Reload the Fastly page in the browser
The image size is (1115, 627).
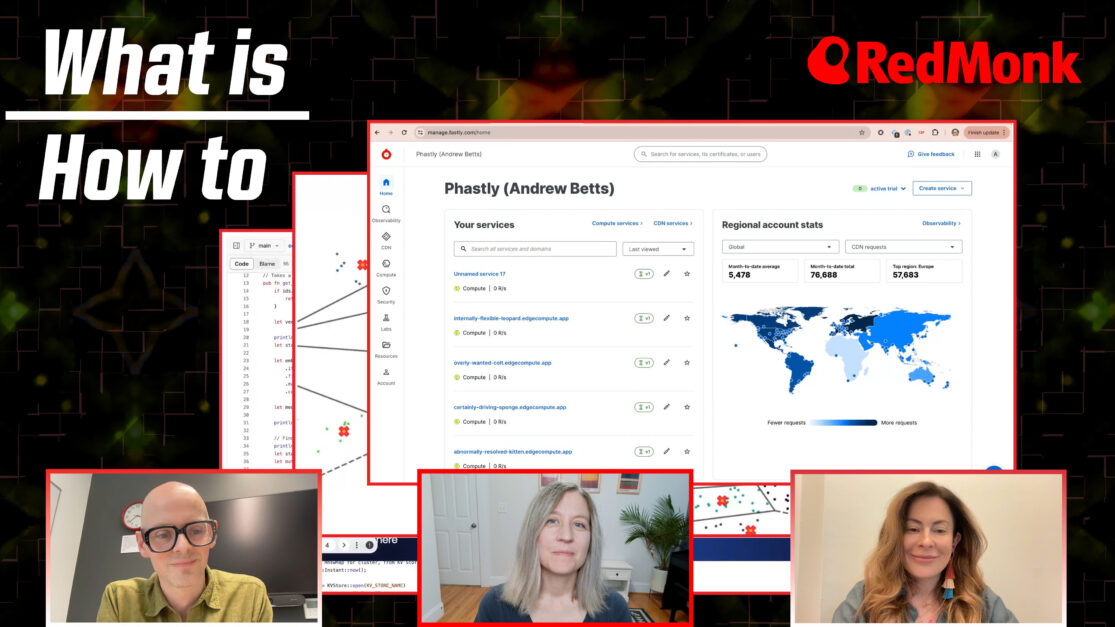(x=404, y=132)
